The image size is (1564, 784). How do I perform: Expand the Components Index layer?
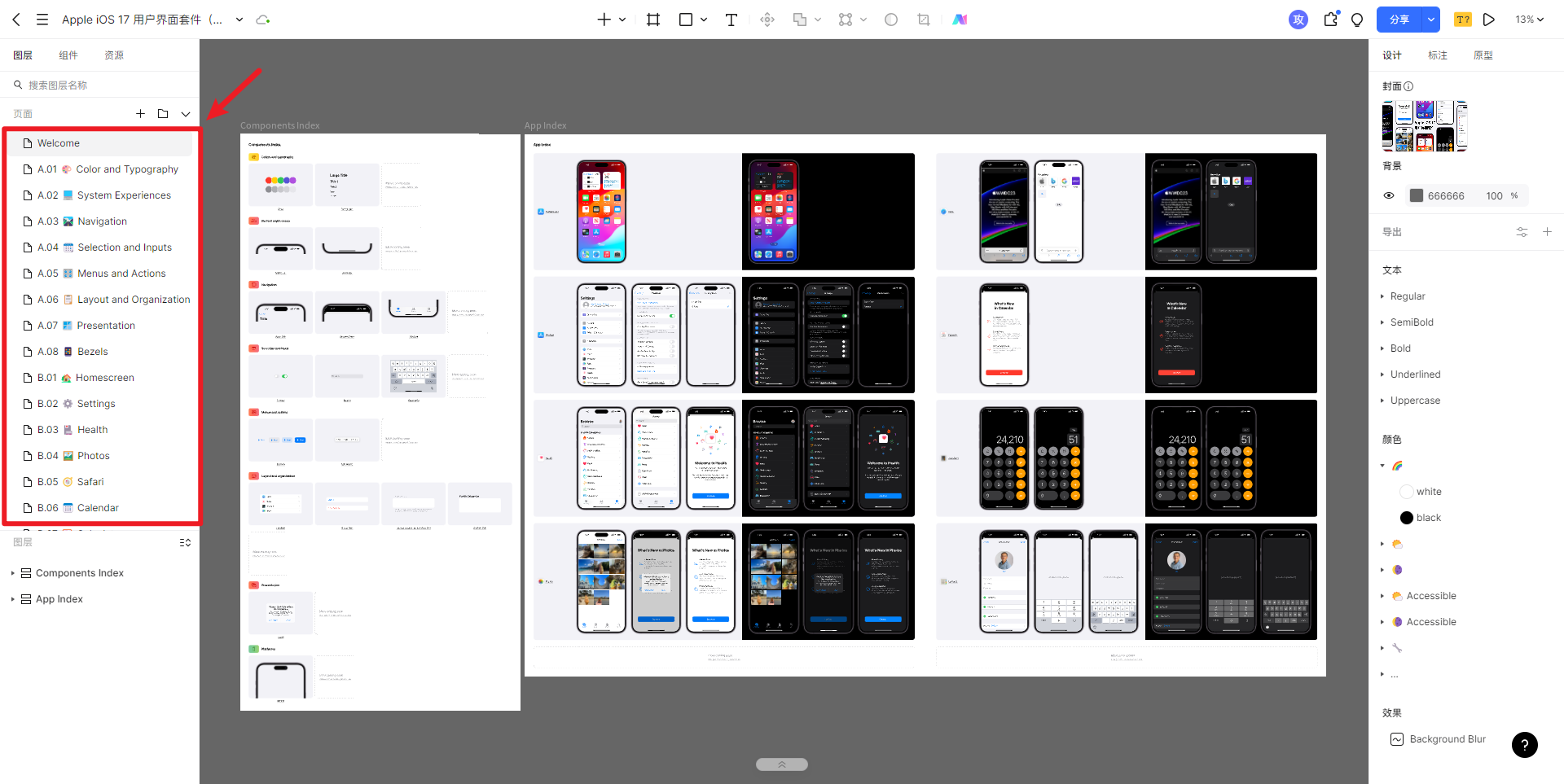[13, 573]
